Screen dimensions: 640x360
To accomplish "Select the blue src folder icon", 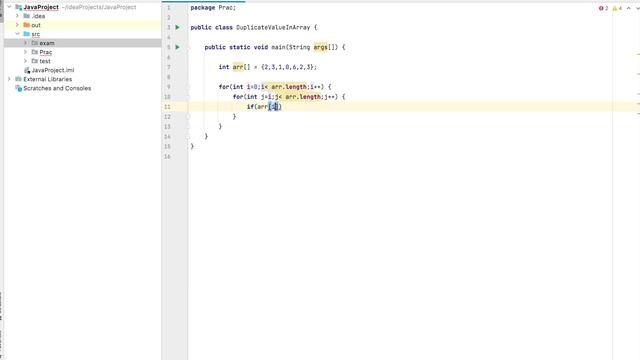I will (27, 34).
